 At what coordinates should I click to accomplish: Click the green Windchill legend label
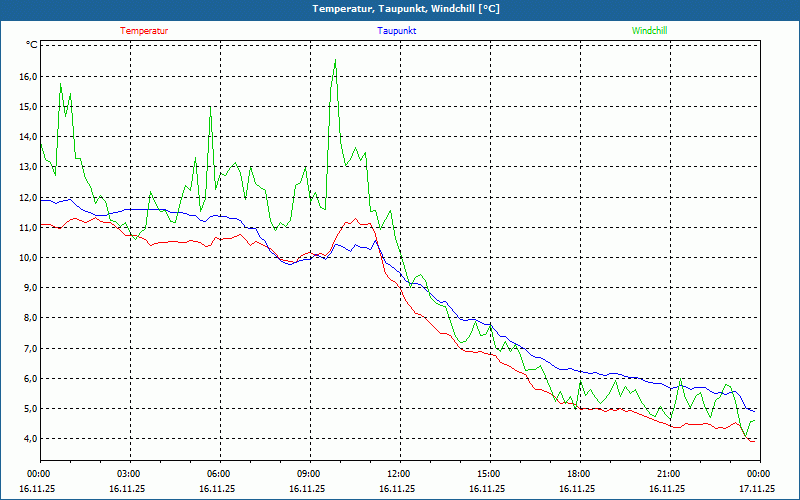[649, 31]
